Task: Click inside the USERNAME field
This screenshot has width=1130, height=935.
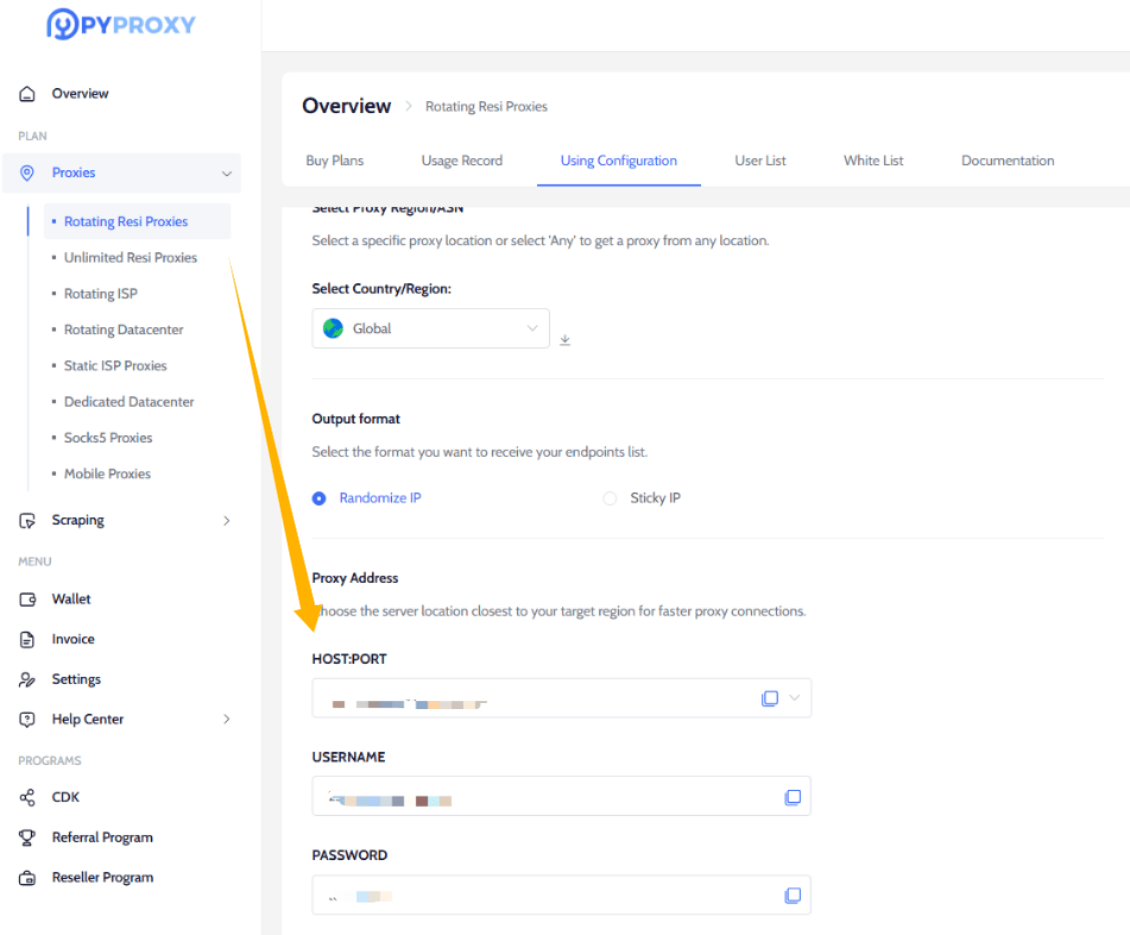Action: (540, 797)
